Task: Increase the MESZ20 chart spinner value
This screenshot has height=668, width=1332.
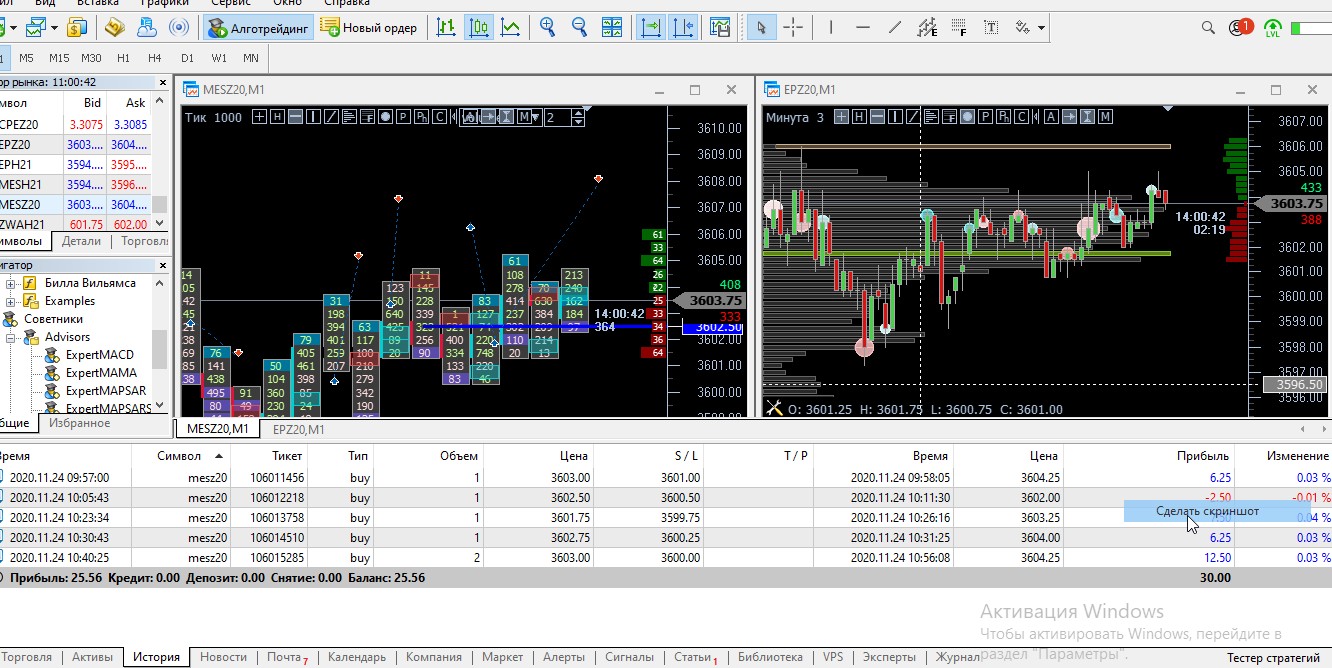Action: pyautogui.click(x=578, y=113)
